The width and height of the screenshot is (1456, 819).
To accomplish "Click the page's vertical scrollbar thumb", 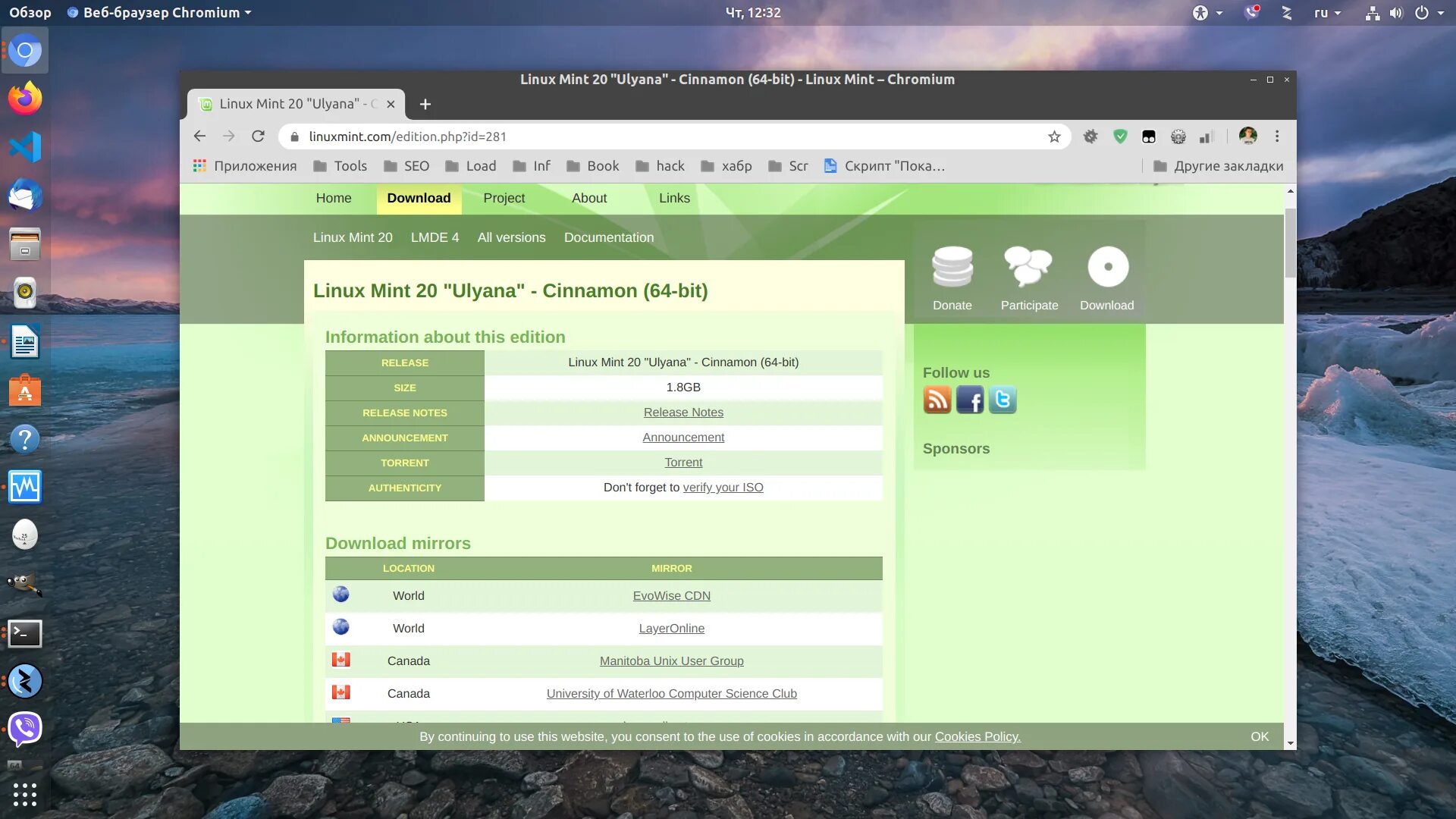I will click(1290, 243).
